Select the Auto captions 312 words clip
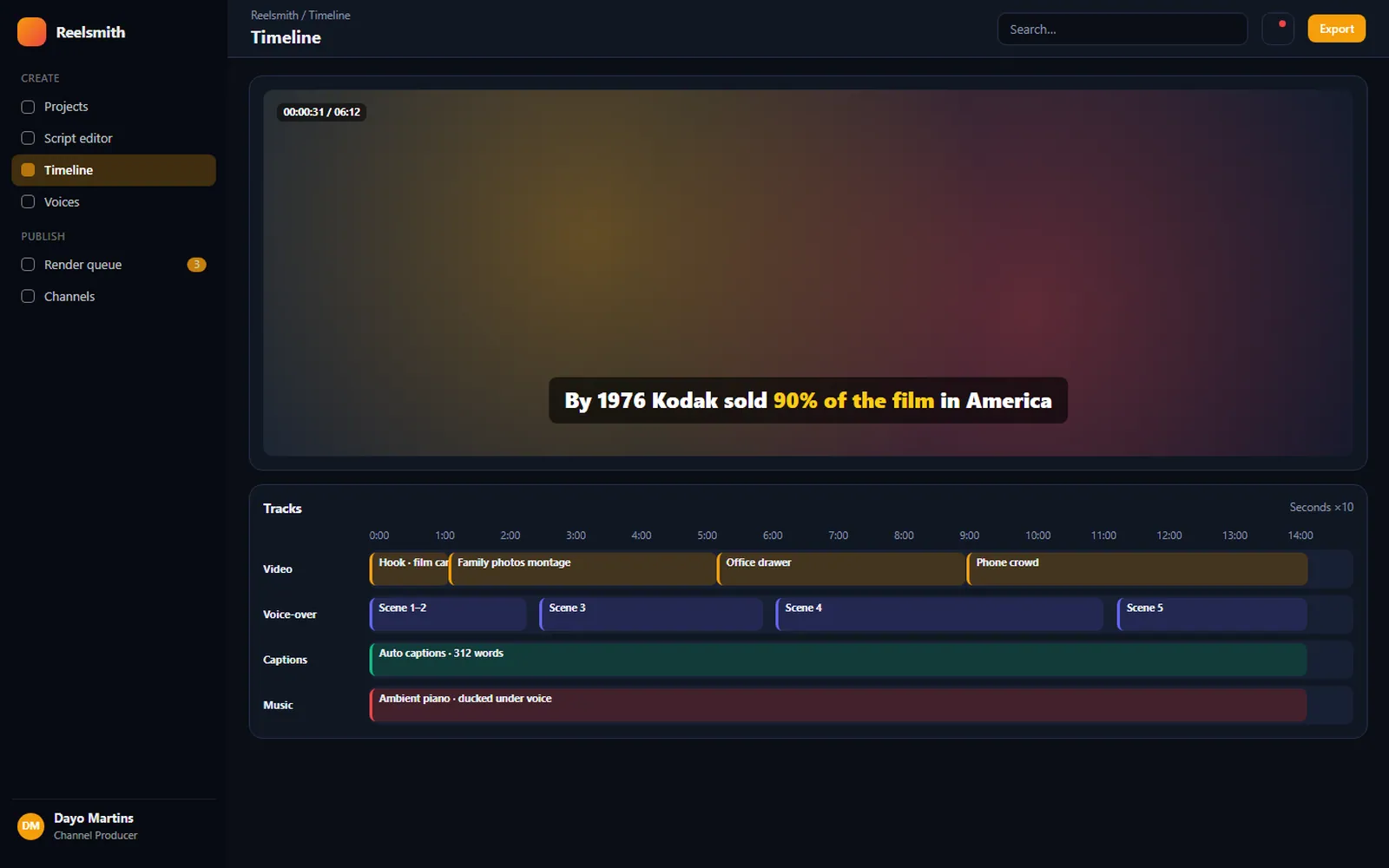The width and height of the screenshot is (1389, 868). 839,660
